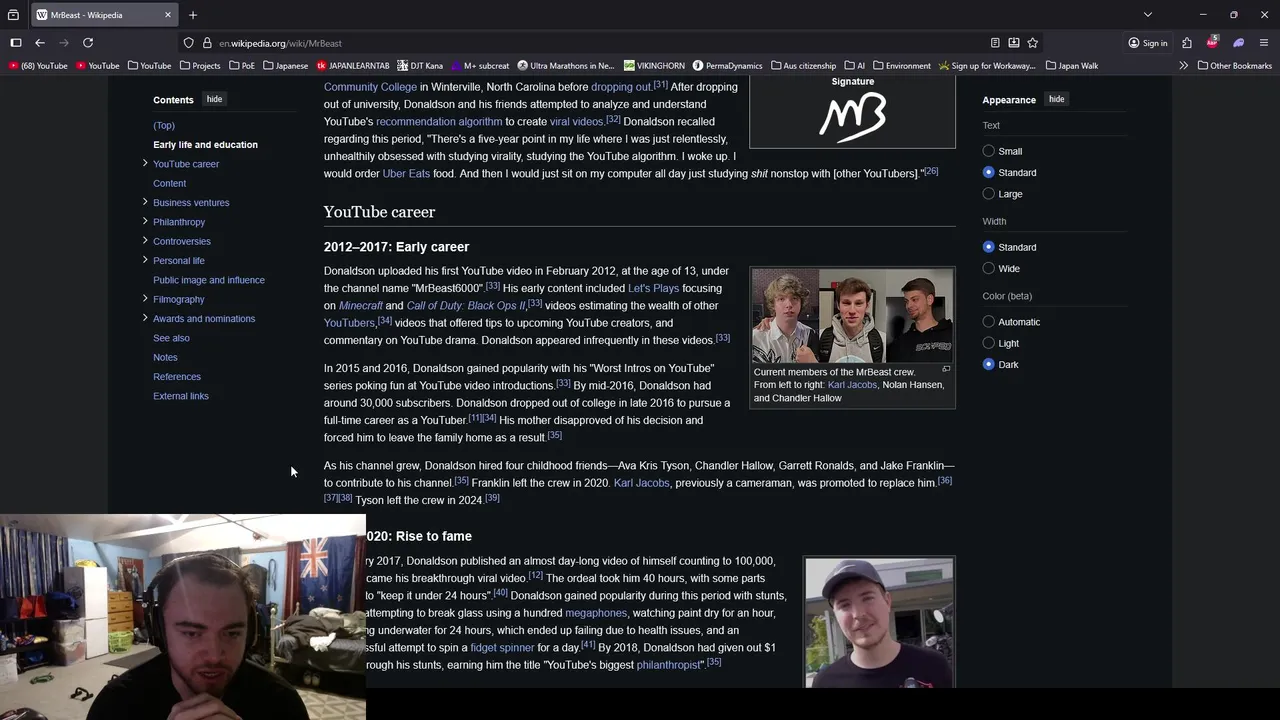Open the JAPANLEARNTAB bookmark
1280x720 pixels.
pos(353,66)
